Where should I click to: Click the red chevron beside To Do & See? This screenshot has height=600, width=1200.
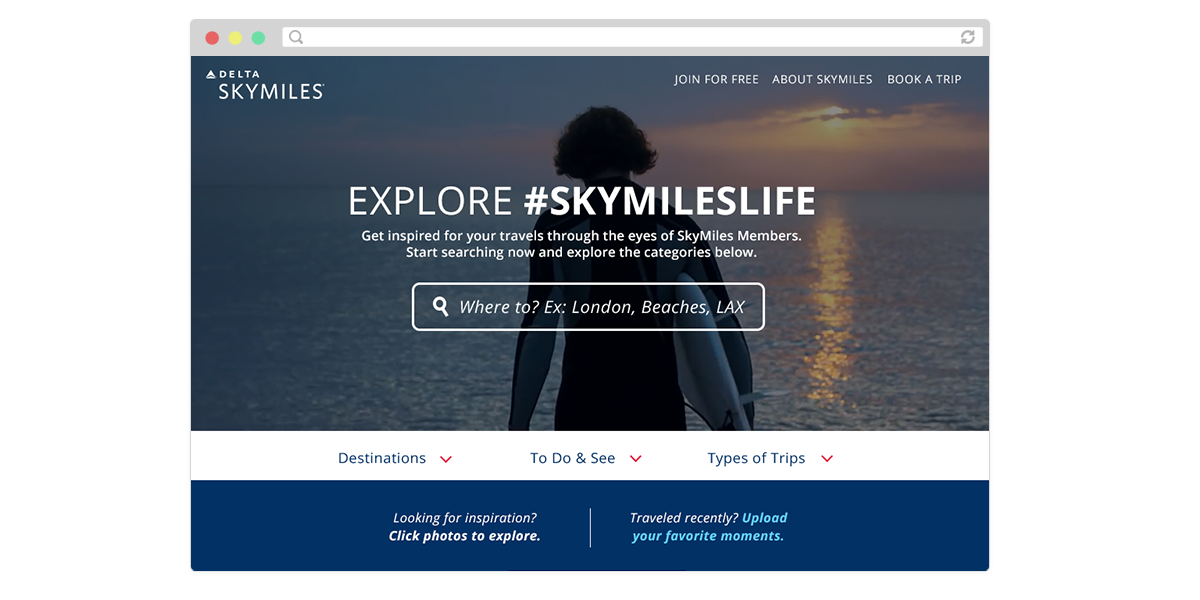pyautogui.click(x=635, y=459)
